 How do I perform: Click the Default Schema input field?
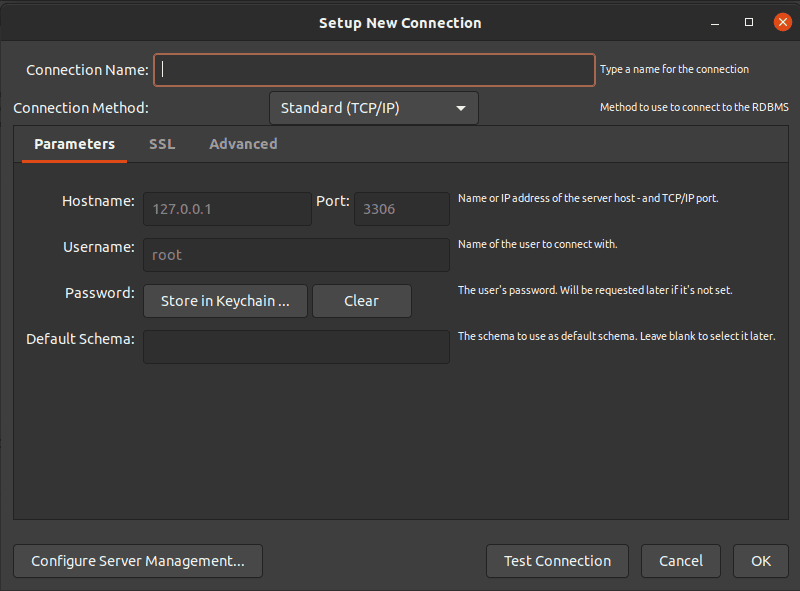[x=296, y=347]
